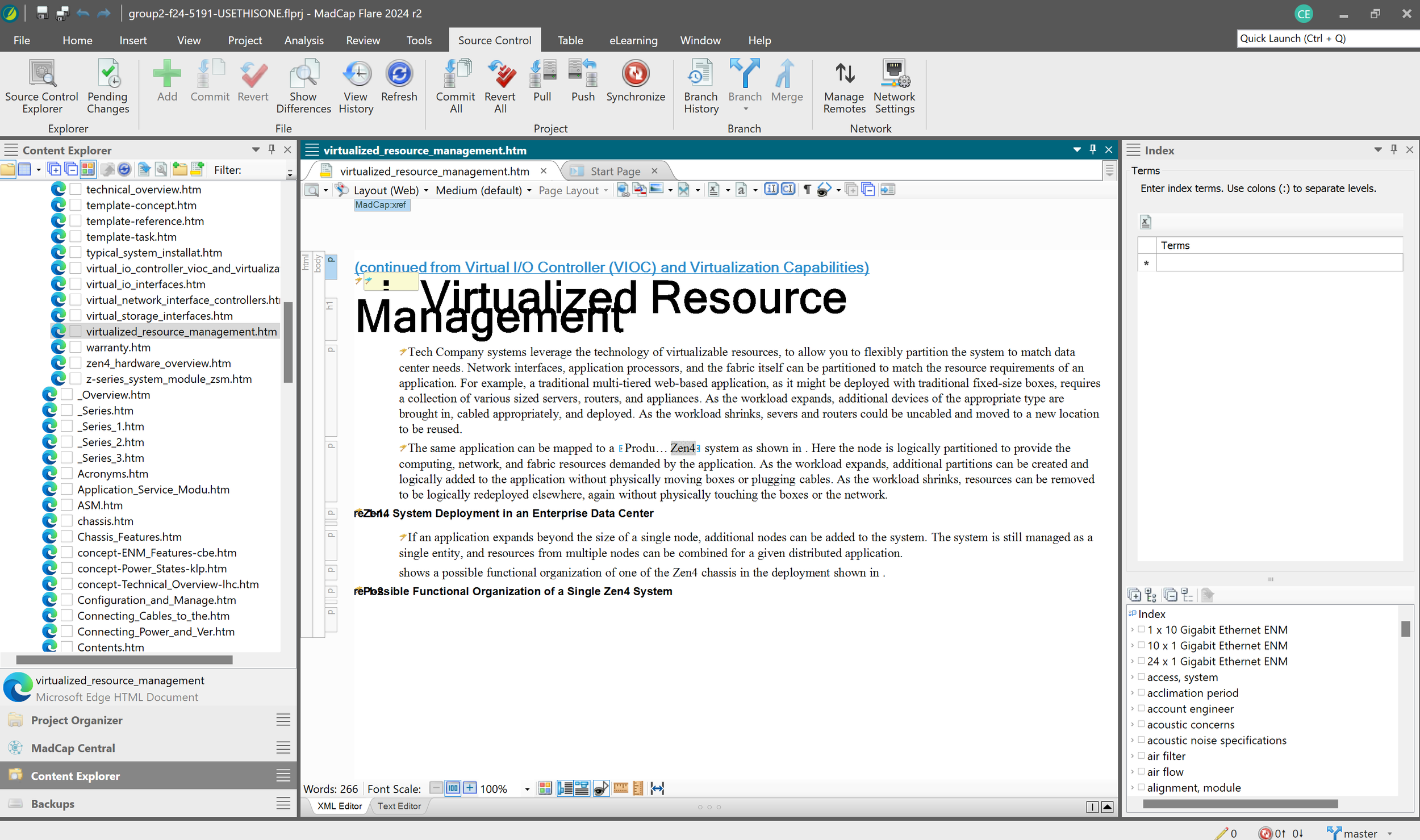Toggle paragraph marker display icon
Image resolution: width=1420 pixels, height=840 pixels.
(807, 190)
